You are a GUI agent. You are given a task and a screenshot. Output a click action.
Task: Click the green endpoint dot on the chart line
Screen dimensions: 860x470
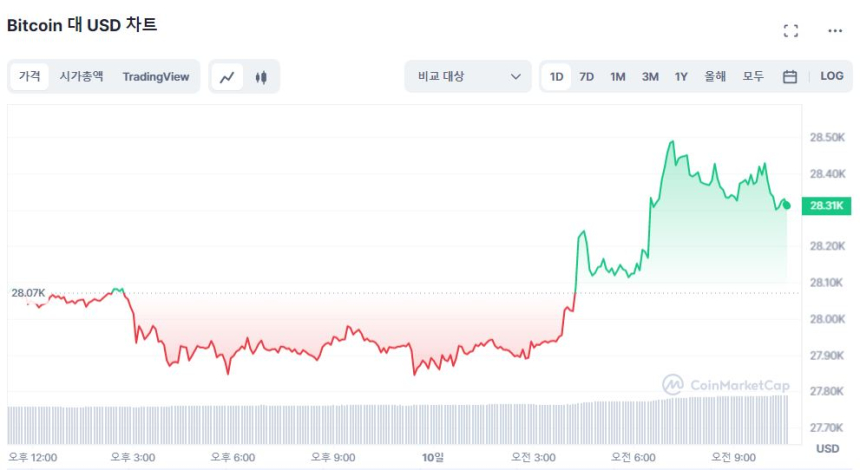[787, 205]
